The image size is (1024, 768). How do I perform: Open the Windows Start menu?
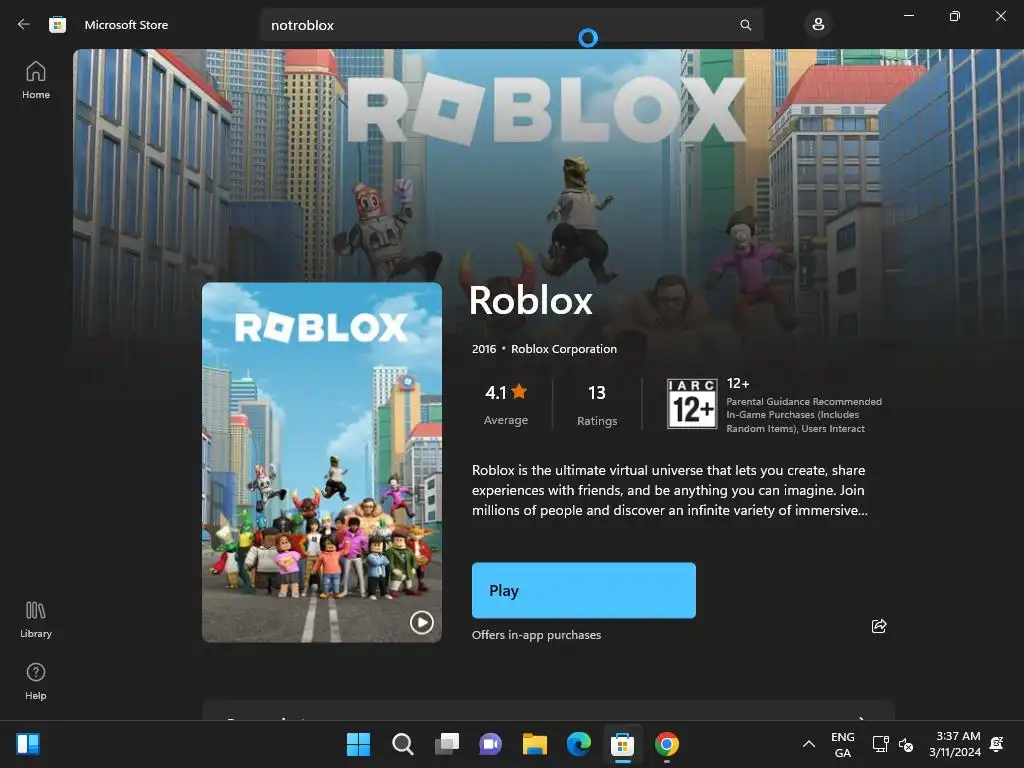click(x=358, y=744)
